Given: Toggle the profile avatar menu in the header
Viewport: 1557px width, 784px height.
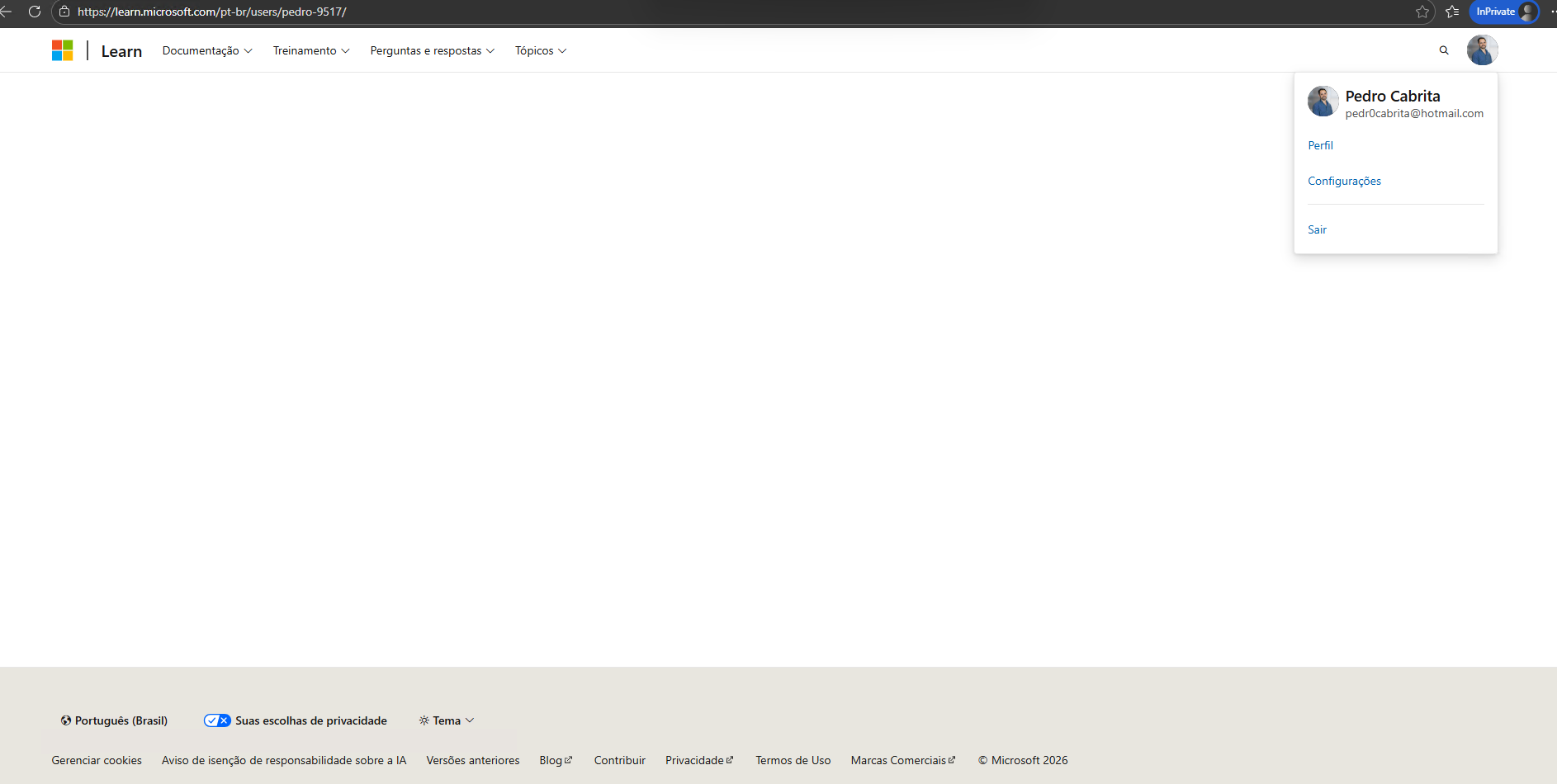Looking at the screenshot, I should 1482,50.
